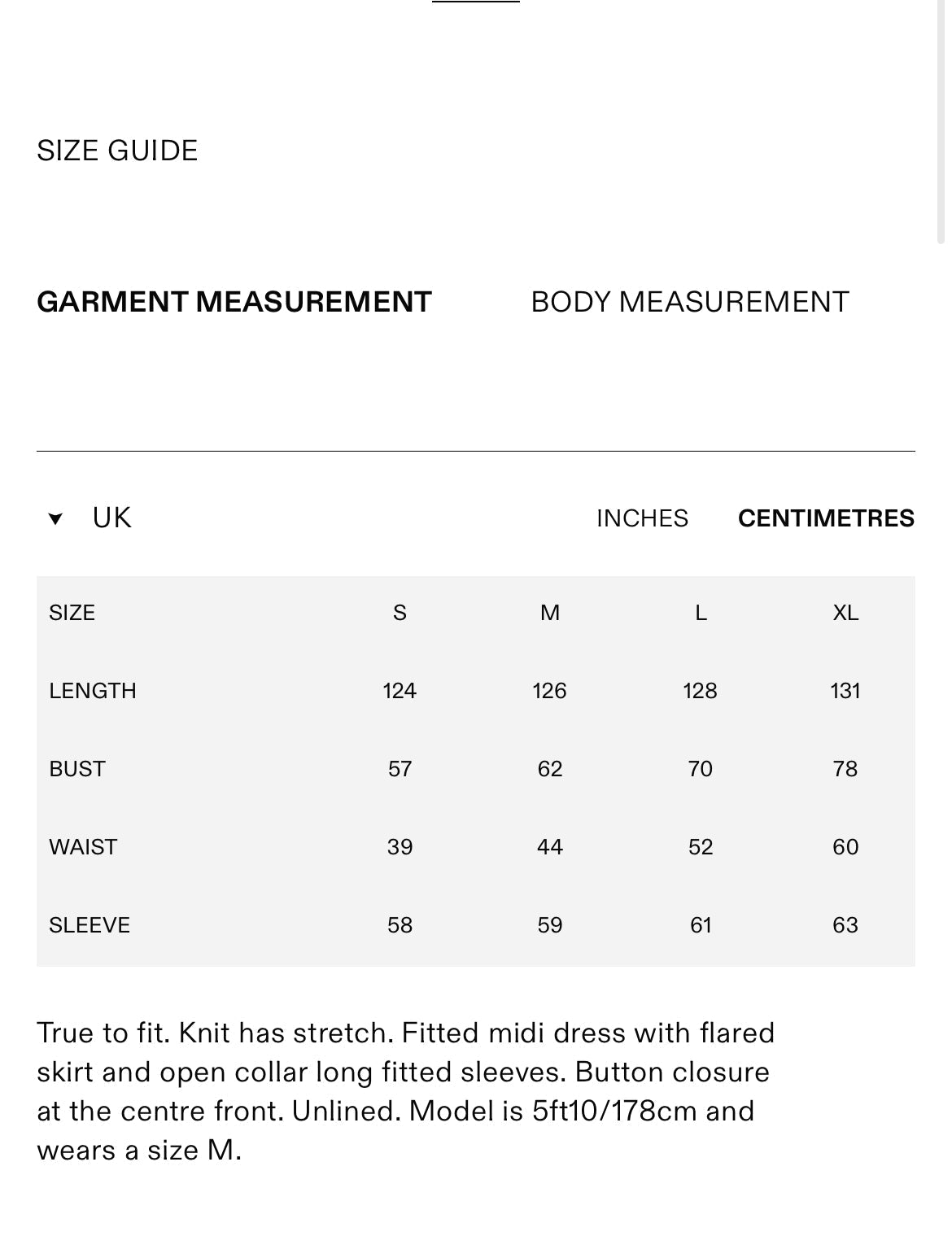The image size is (952, 1245).
Task: Click the scrollbar at the right edge
Action: [x=941, y=122]
